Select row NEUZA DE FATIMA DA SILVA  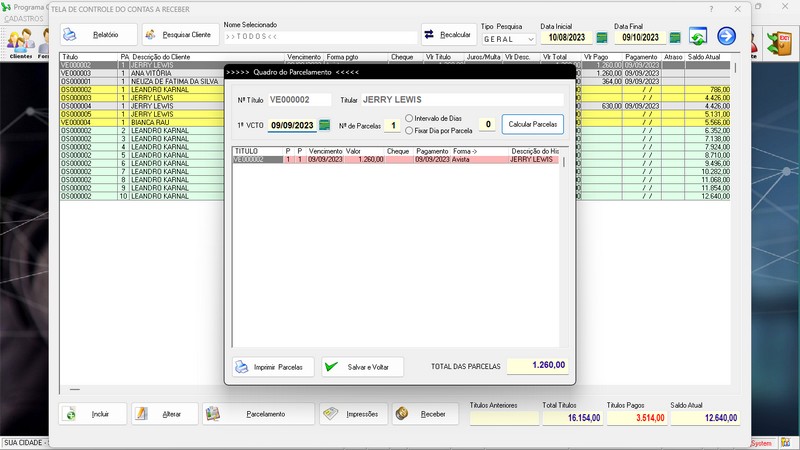point(395,82)
